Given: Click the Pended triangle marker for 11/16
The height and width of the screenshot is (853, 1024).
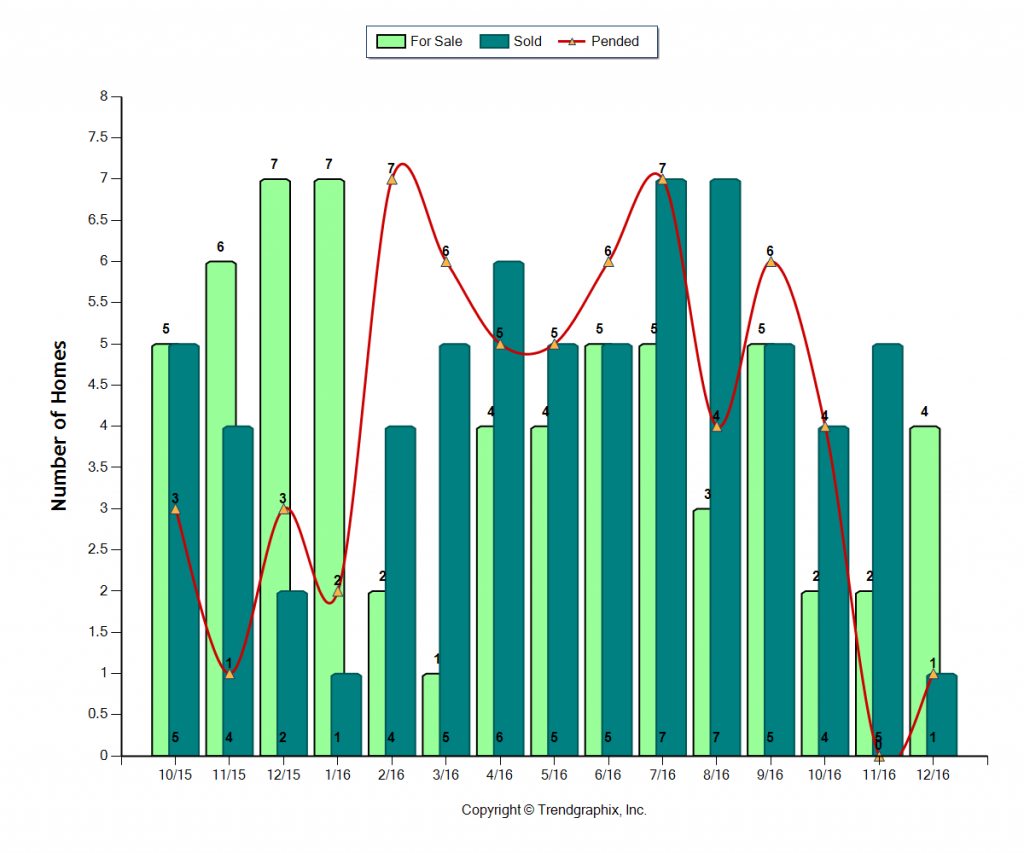Looking at the screenshot, I should pos(879,756).
